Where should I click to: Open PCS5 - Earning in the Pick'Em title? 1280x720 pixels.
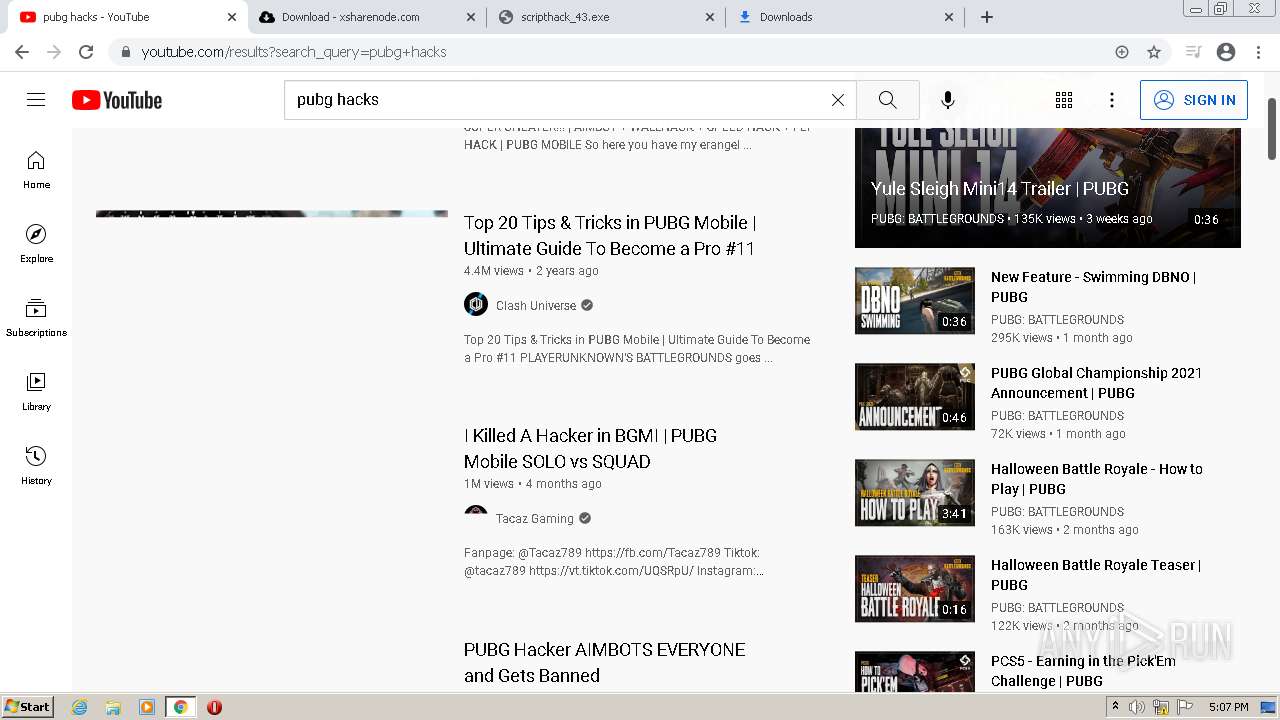point(1083,671)
